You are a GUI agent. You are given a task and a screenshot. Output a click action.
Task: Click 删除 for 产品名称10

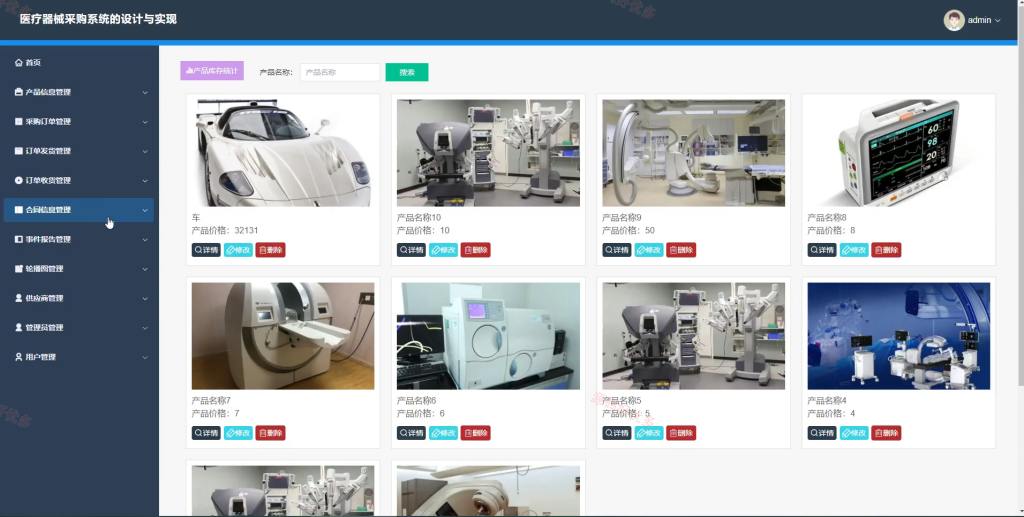tap(475, 250)
